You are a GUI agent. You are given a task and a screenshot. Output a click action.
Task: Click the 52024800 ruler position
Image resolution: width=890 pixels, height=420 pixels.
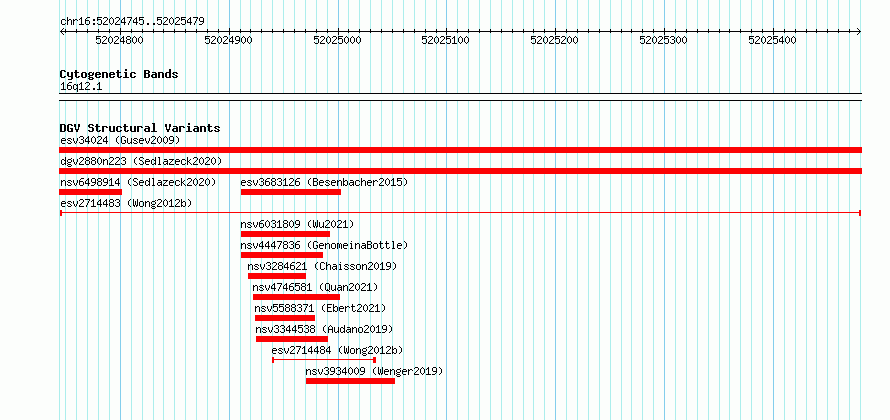coord(120,40)
